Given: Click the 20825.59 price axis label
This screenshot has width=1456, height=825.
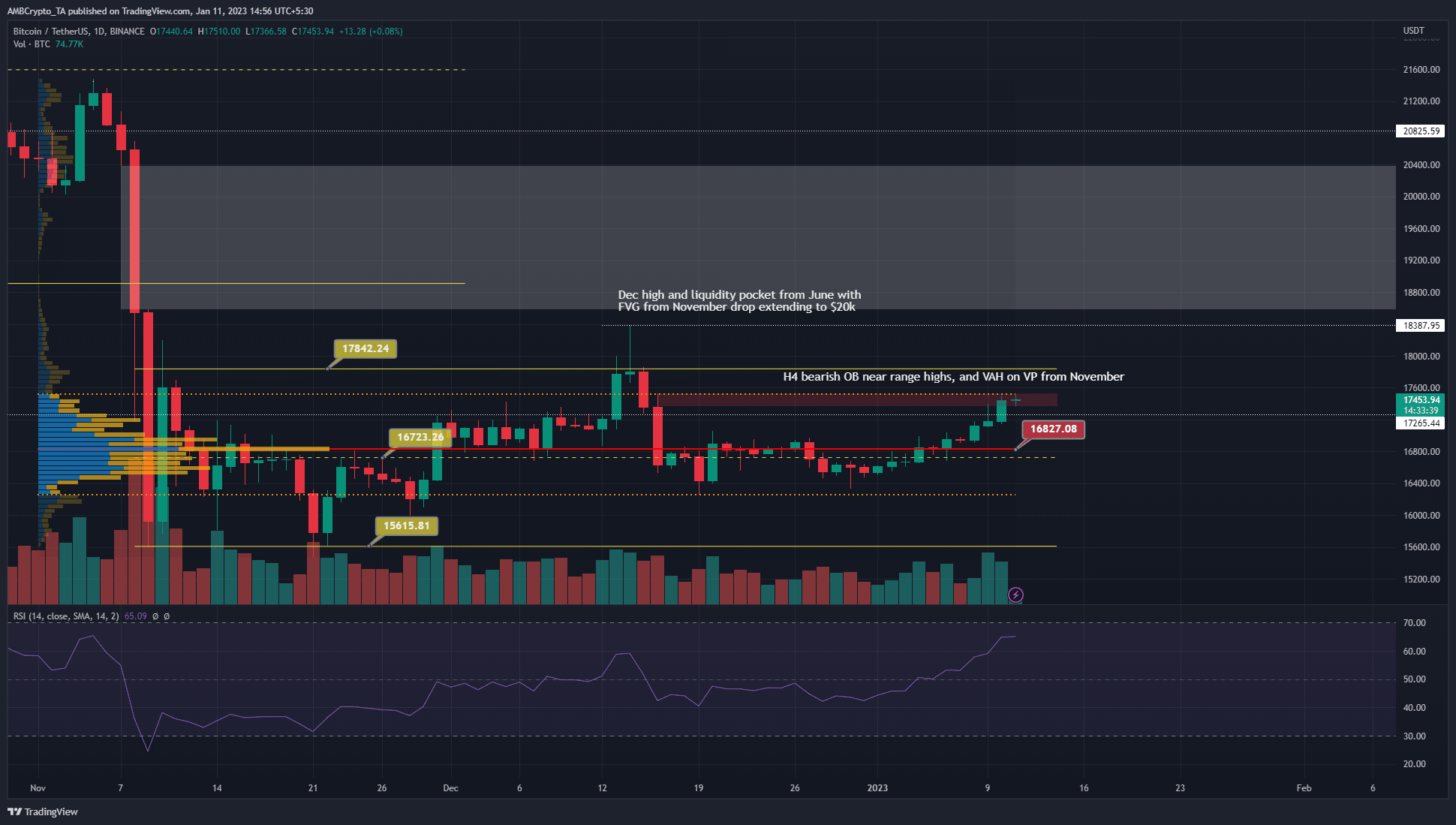Looking at the screenshot, I should (1421, 131).
